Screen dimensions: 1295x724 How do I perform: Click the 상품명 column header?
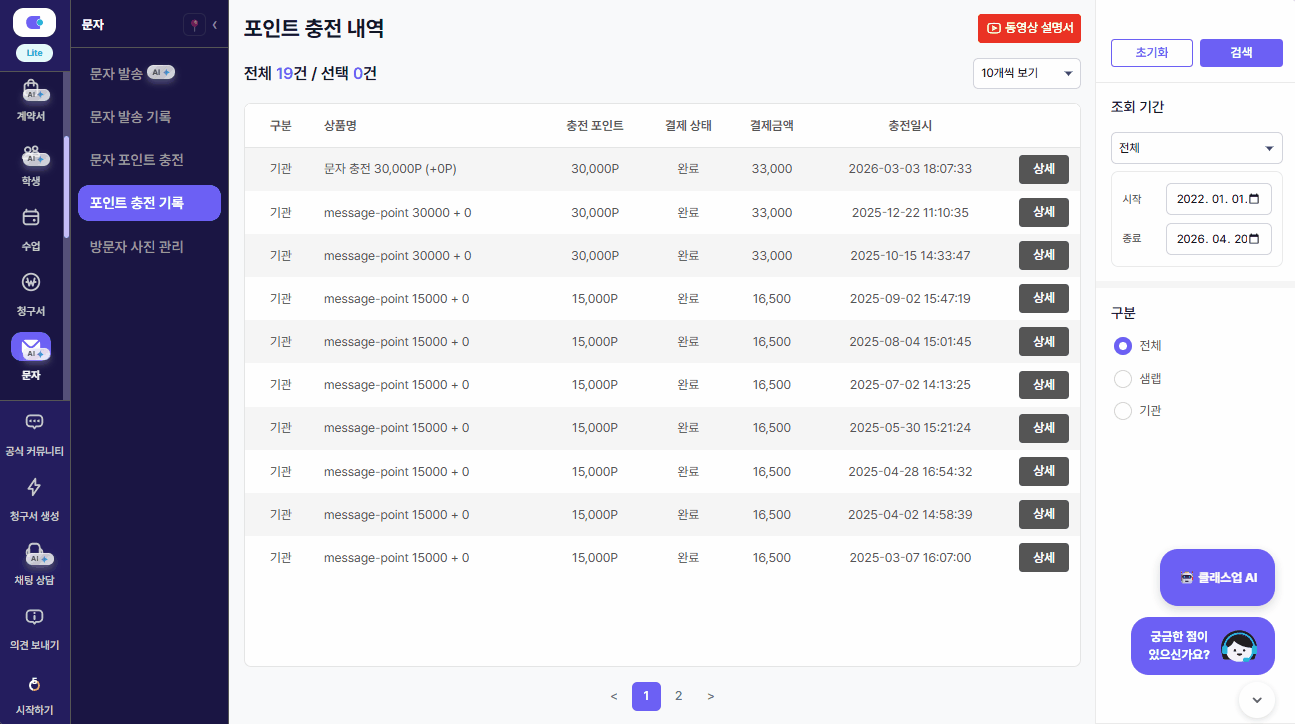coord(340,126)
